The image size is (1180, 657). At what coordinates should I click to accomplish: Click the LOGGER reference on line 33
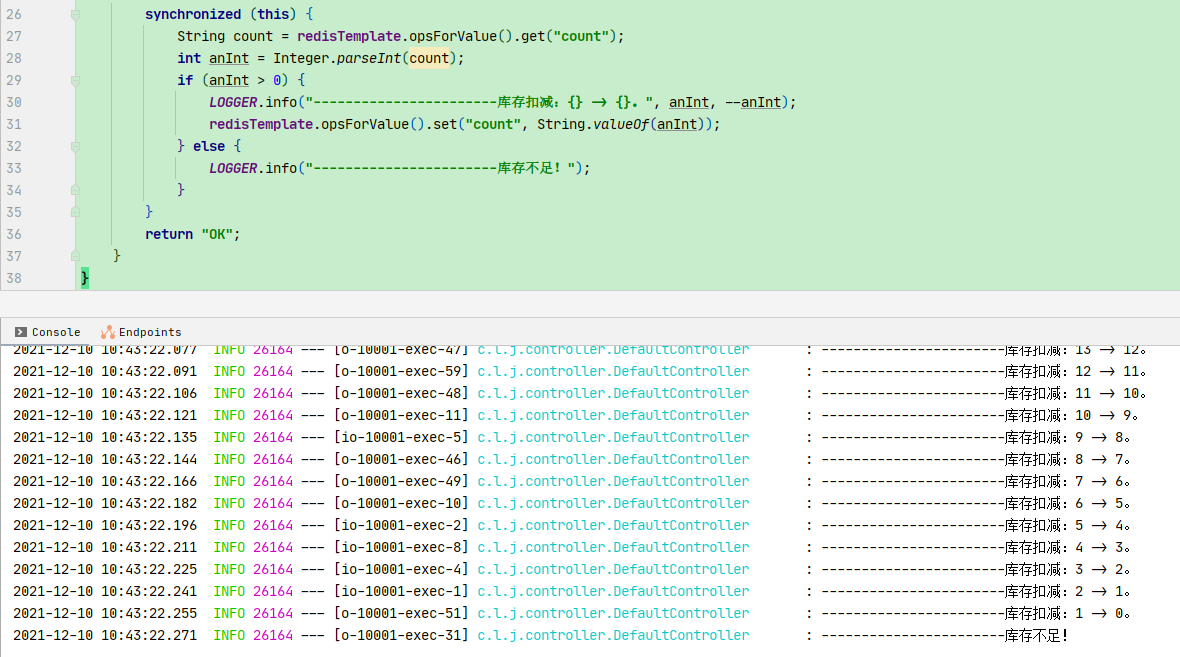pos(233,168)
